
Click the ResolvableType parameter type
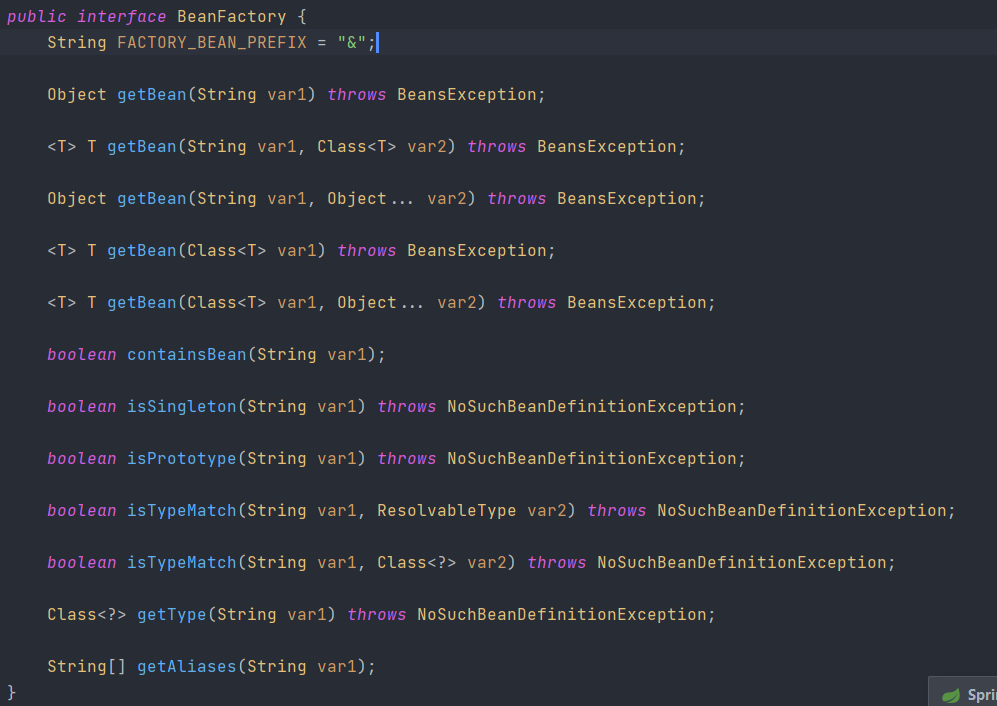click(x=446, y=511)
